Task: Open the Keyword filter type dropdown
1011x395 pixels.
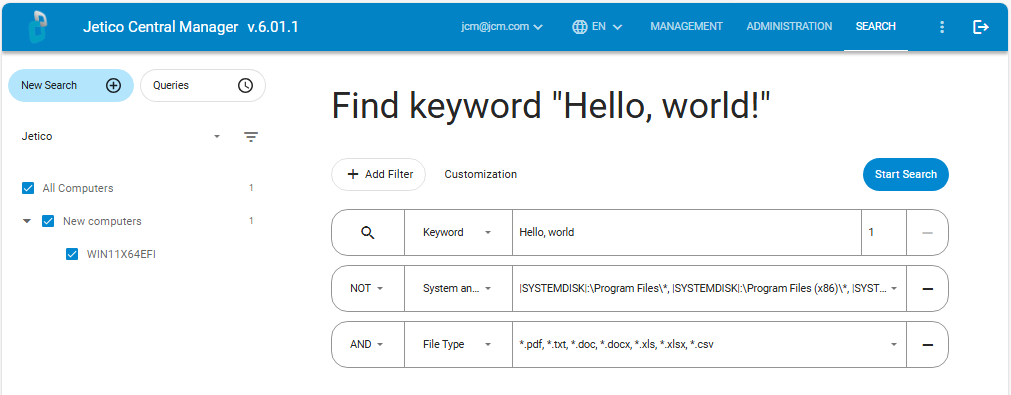Action: (x=458, y=233)
